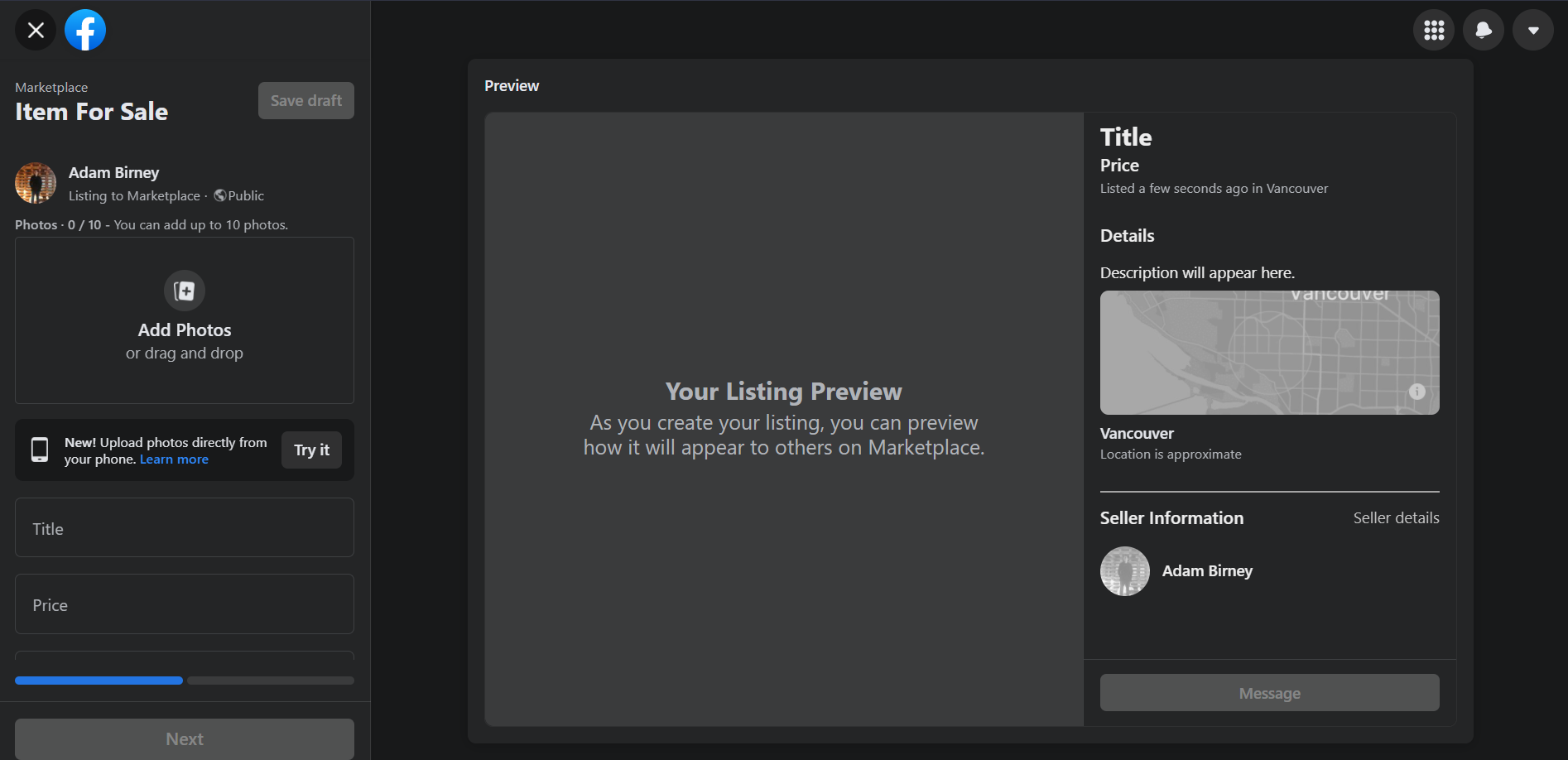Open the Facebook home logo
This screenshot has width=1568, height=760.
85,31
